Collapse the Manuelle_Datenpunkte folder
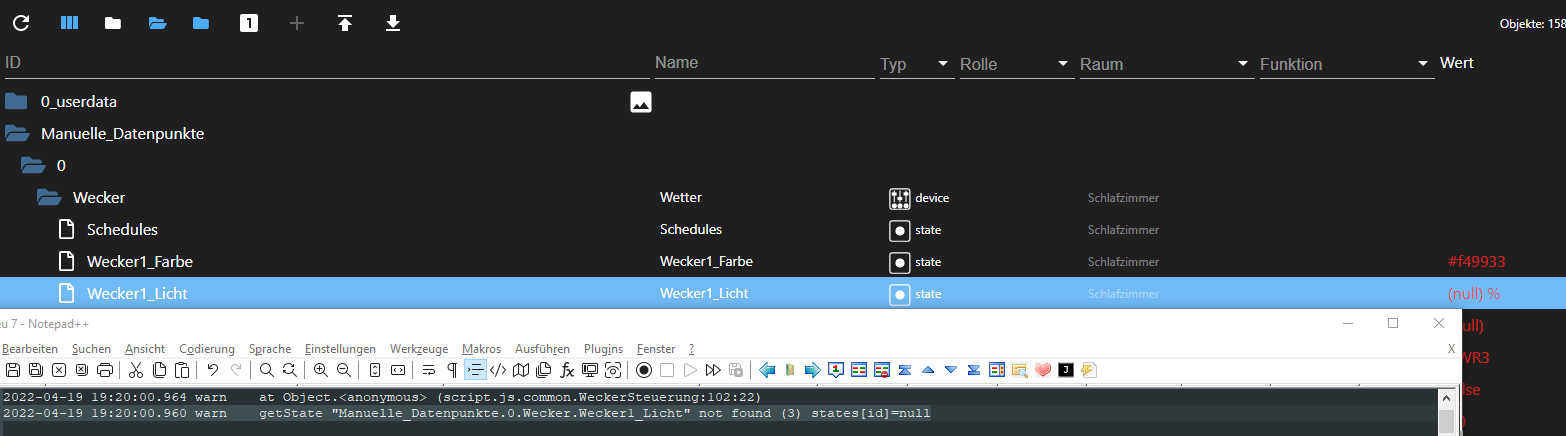 tap(15, 133)
